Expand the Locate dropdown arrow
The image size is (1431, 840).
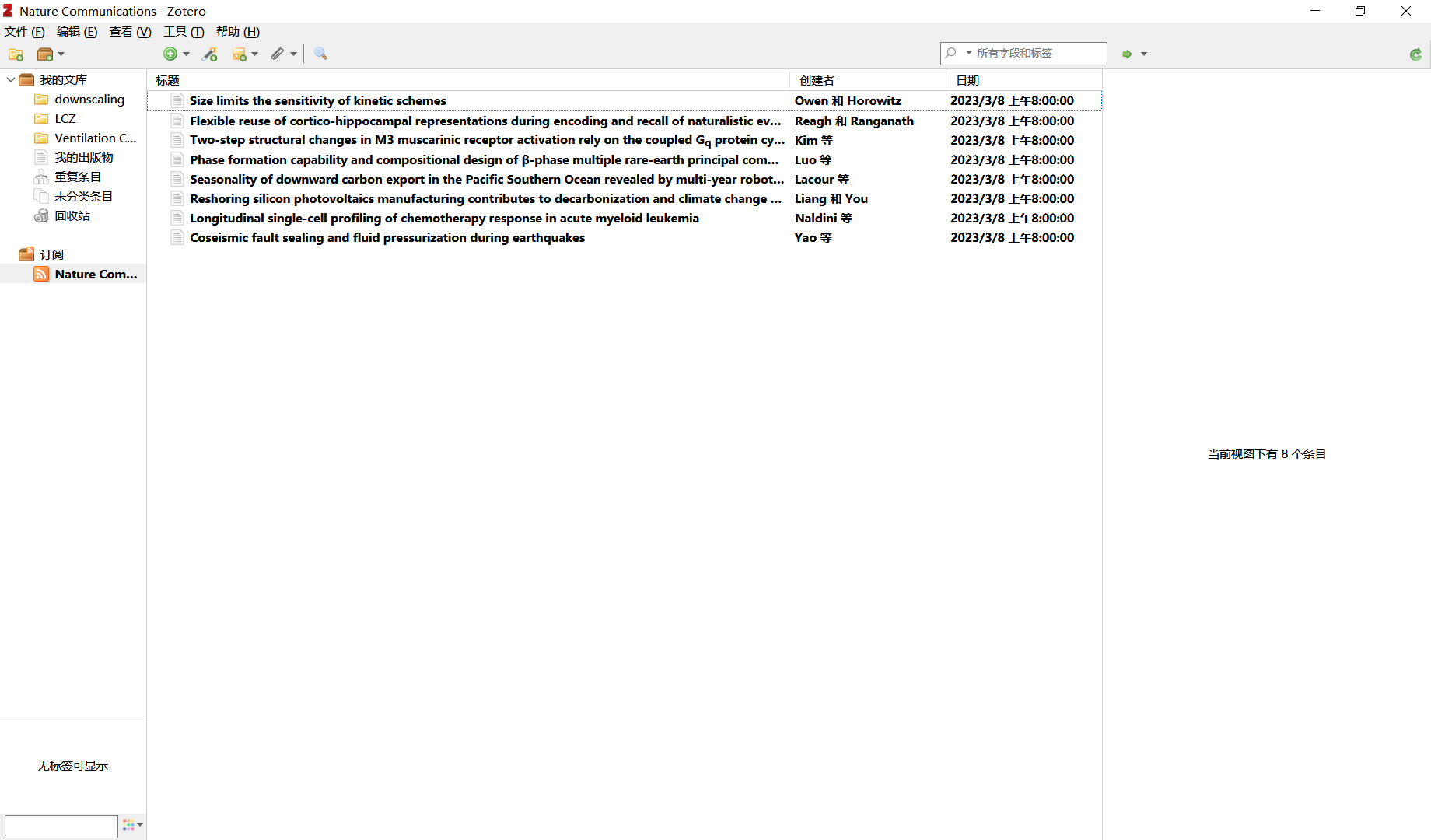pos(1144,54)
